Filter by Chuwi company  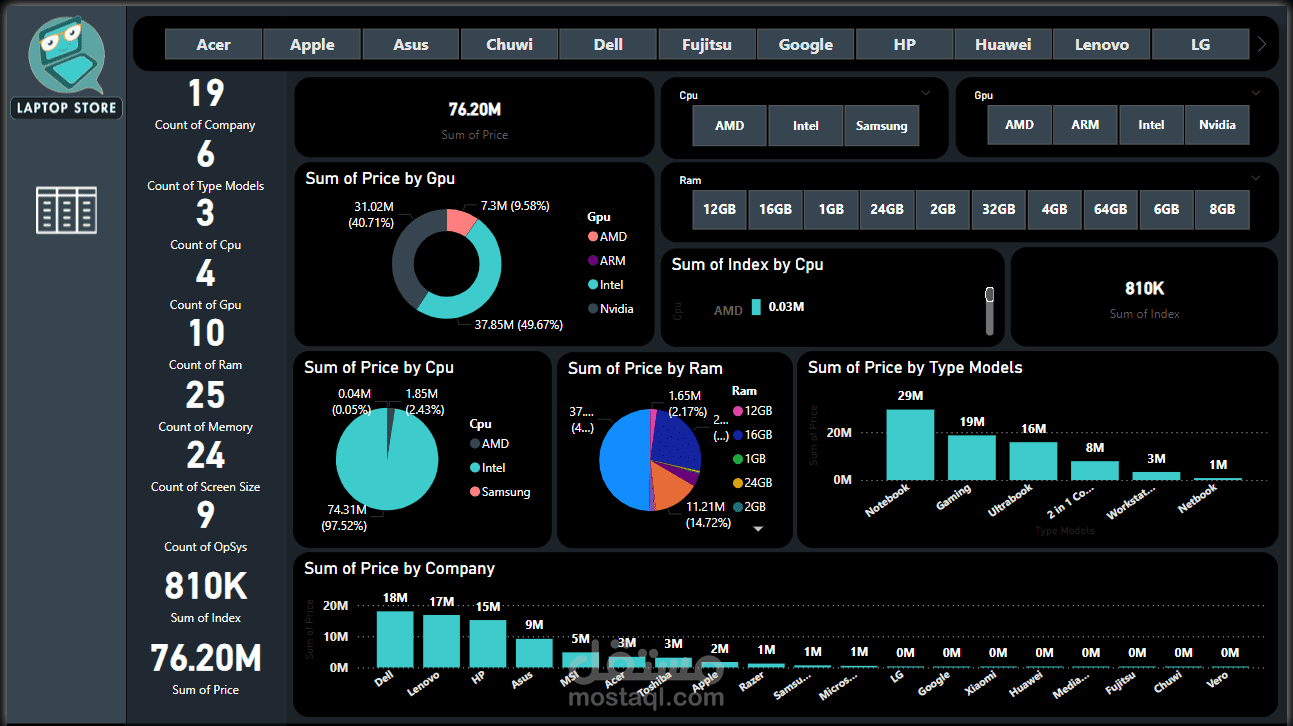509,44
